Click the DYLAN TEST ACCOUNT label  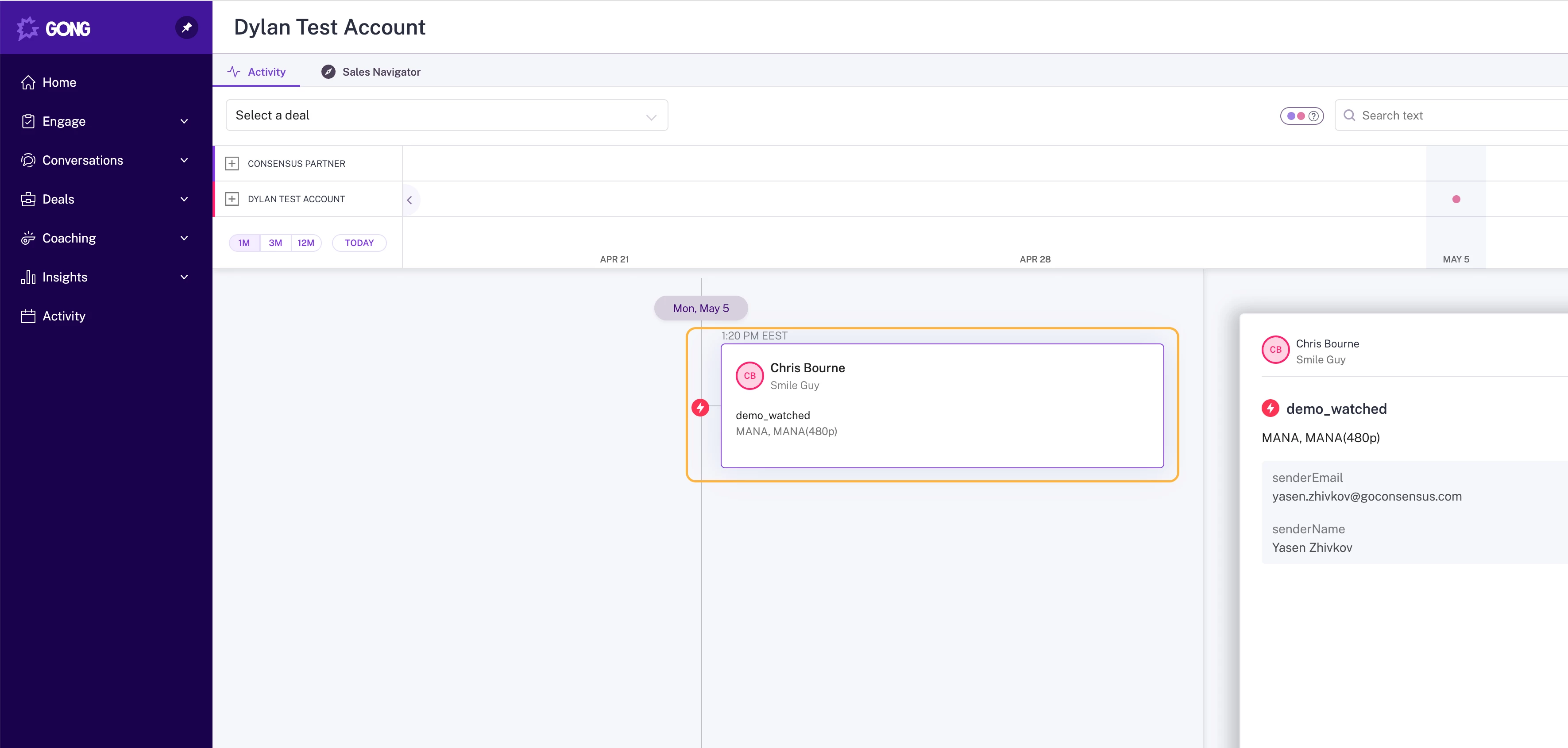point(297,199)
